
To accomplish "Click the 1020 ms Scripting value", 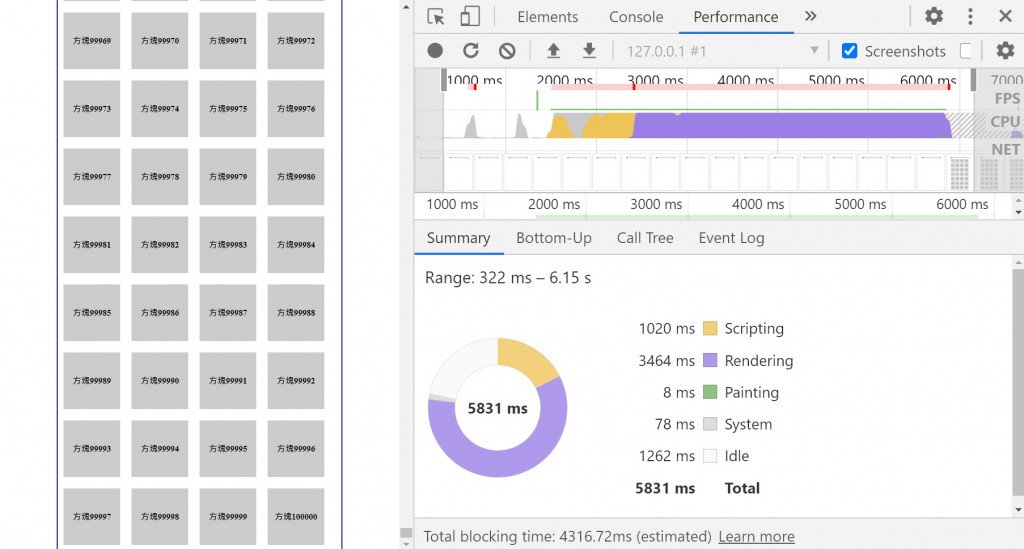I will click(666, 328).
